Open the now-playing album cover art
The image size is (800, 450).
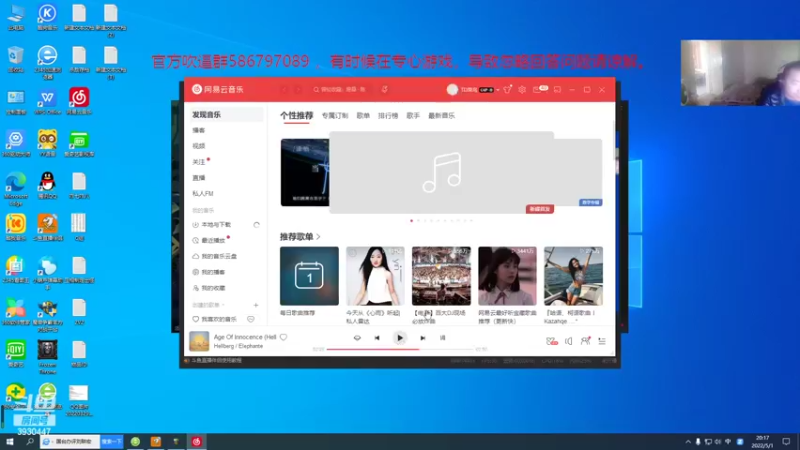pos(199,341)
